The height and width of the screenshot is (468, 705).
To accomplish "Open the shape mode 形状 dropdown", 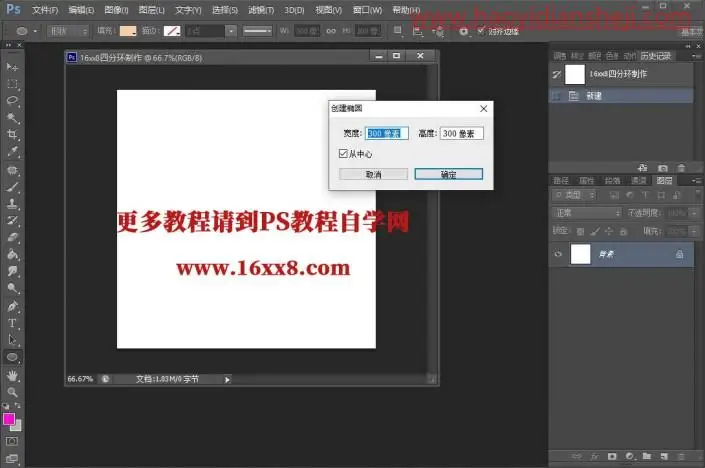I will point(68,31).
